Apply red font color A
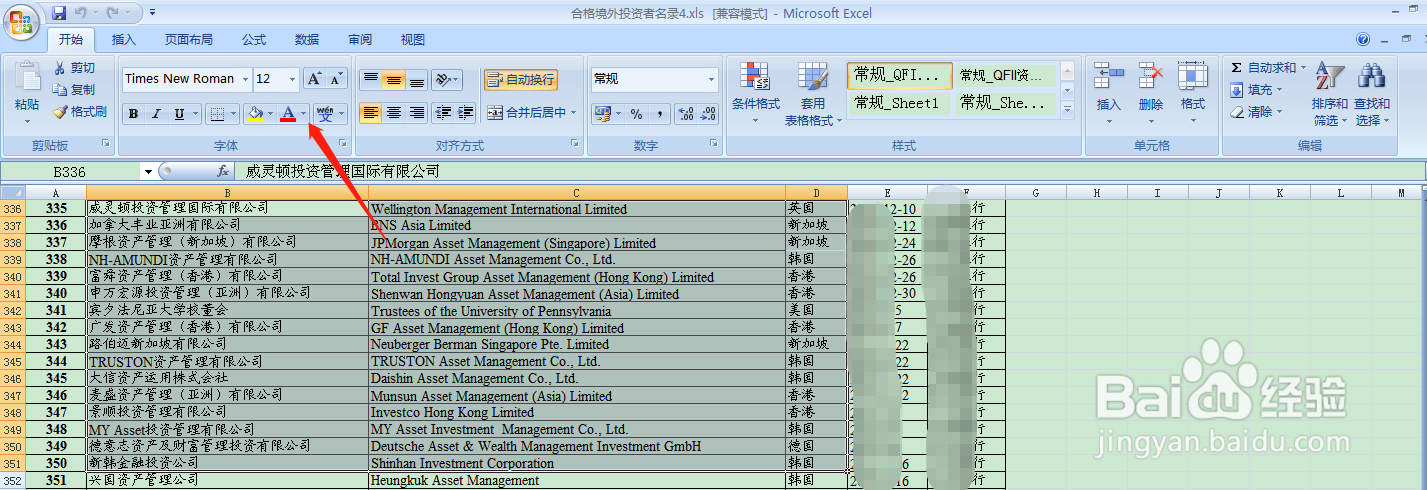Screen dimensions: 1427x490 pyautogui.click(x=288, y=114)
